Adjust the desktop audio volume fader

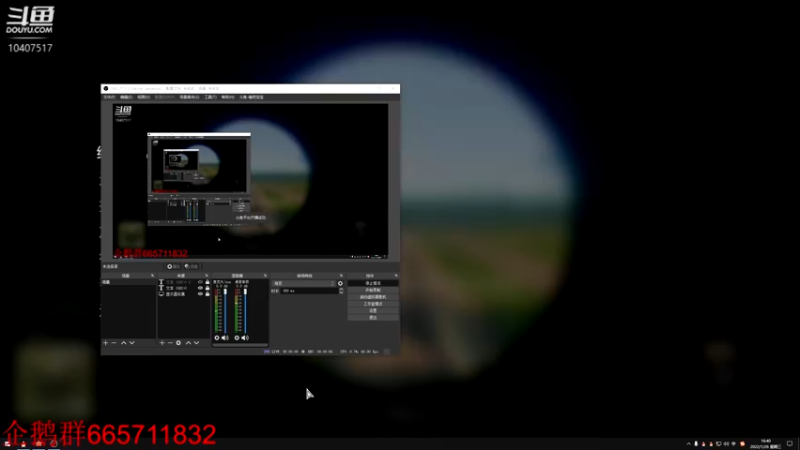pyautogui.click(x=245, y=311)
